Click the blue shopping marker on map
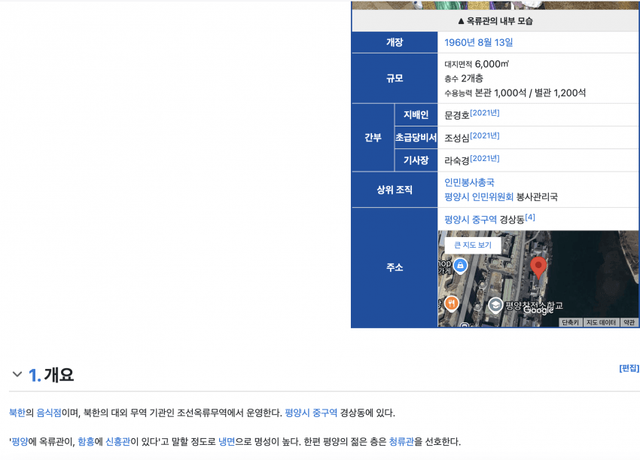 point(460,266)
